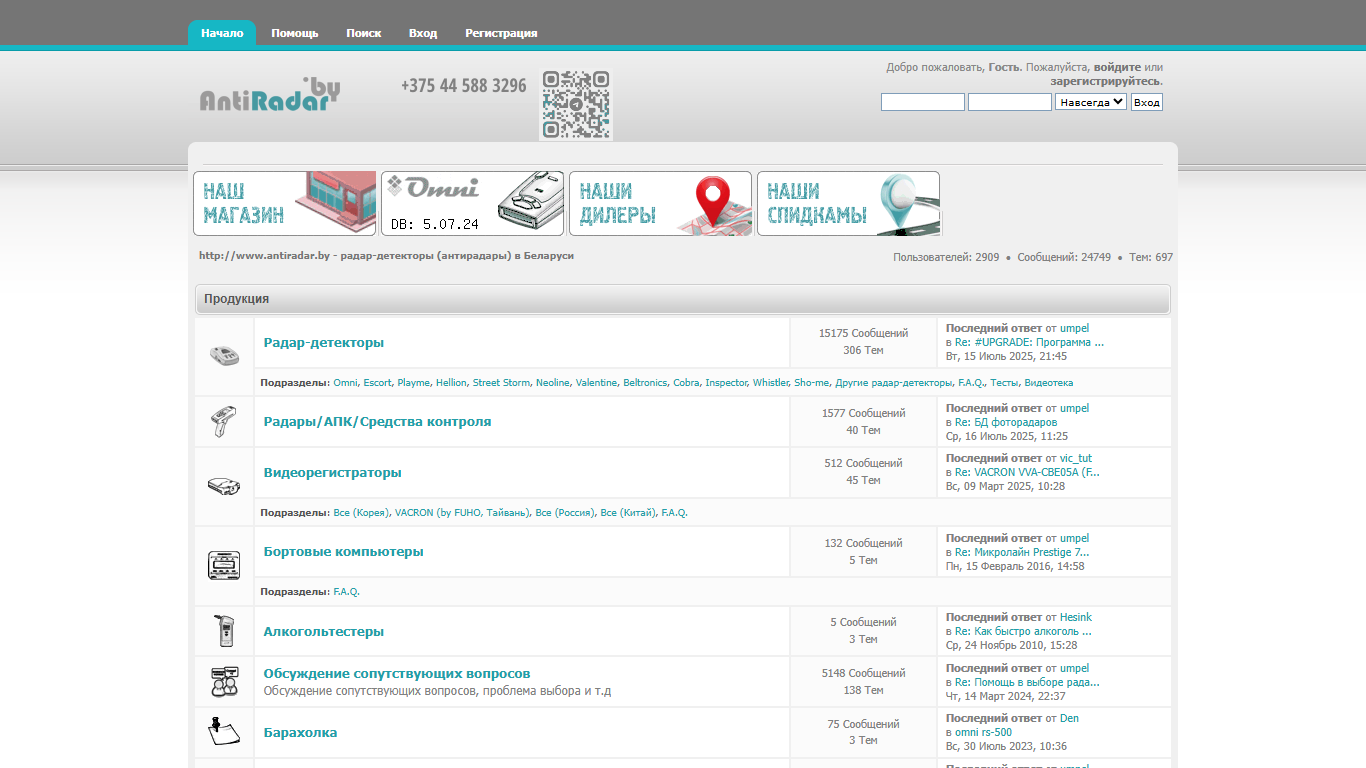Open last reply Re: #UPGRADE: Программа
Image resolution: width=1366 pixels, height=768 pixels.
pyautogui.click(x=1030, y=342)
